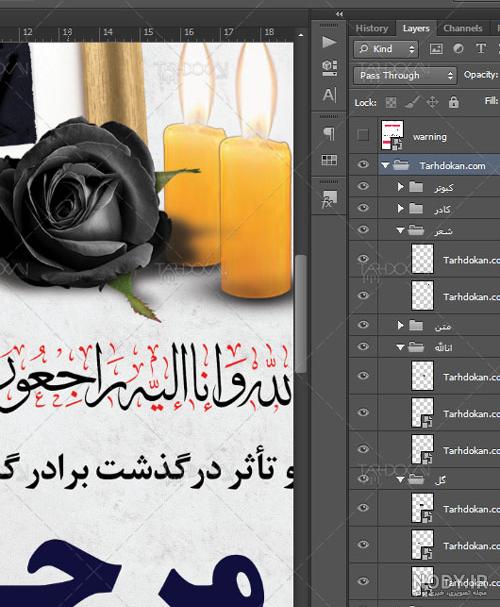Open the Paragraph panel icon
This screenshot has width=500, height=607.
point(329,134)
